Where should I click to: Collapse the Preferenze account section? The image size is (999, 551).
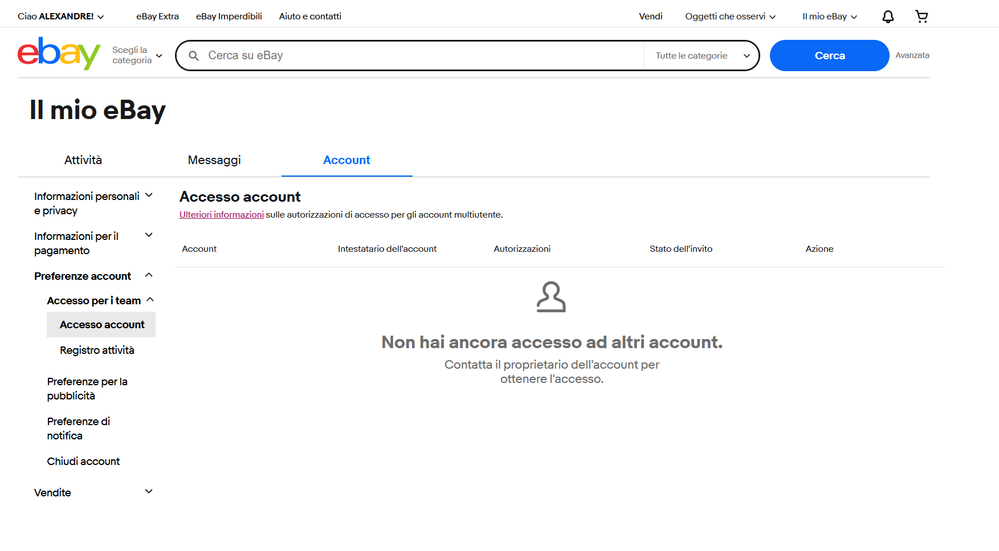[93, 276]
